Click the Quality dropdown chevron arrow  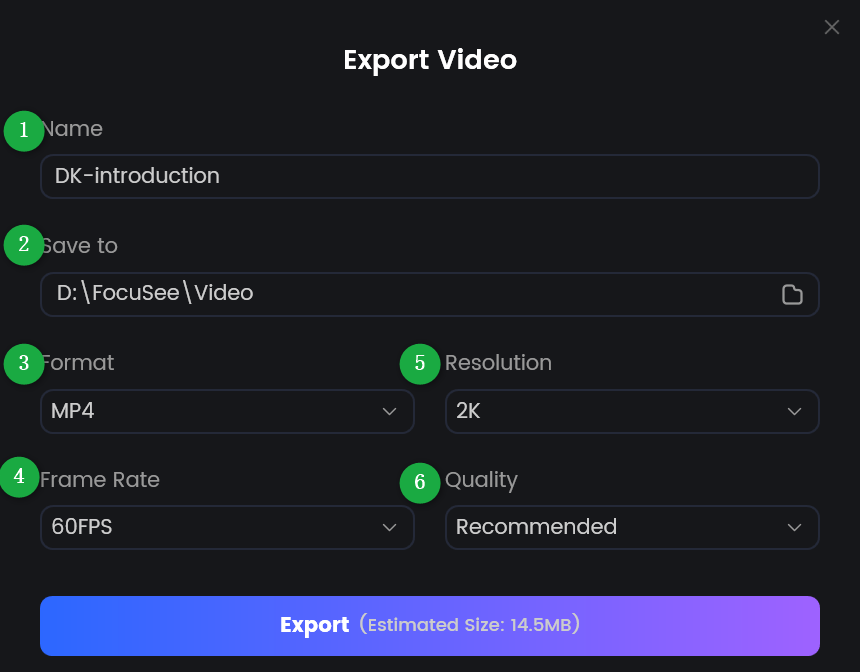pos(794,527)
